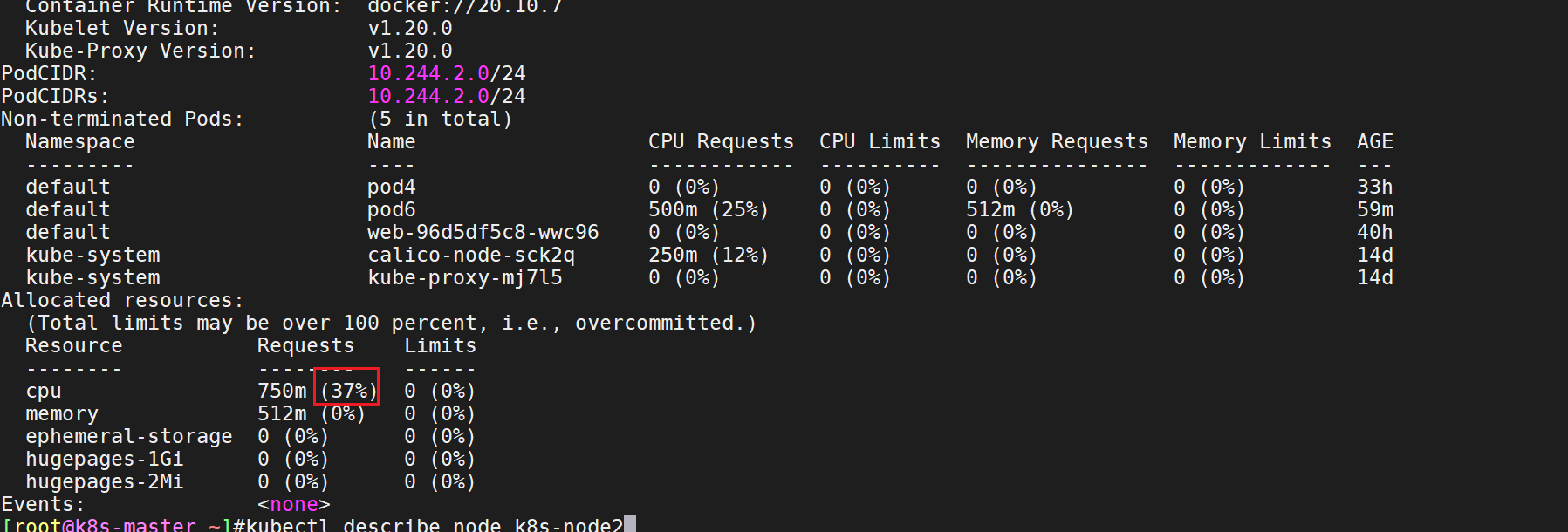Click the 500m (25%) CPU request of pod6
This screenshot has height=532, width=1568.
point(709,210)
